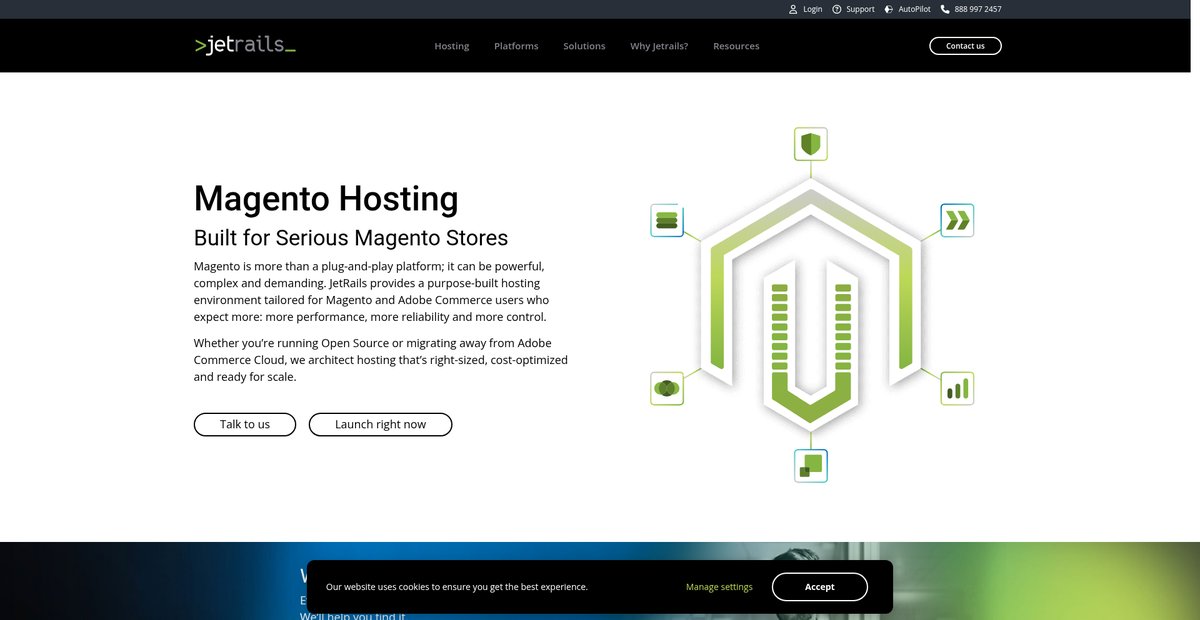The width and height of the screenshot is (1200, 620).
Task: Click the Contact us button
Action: [x=965, y=46]
